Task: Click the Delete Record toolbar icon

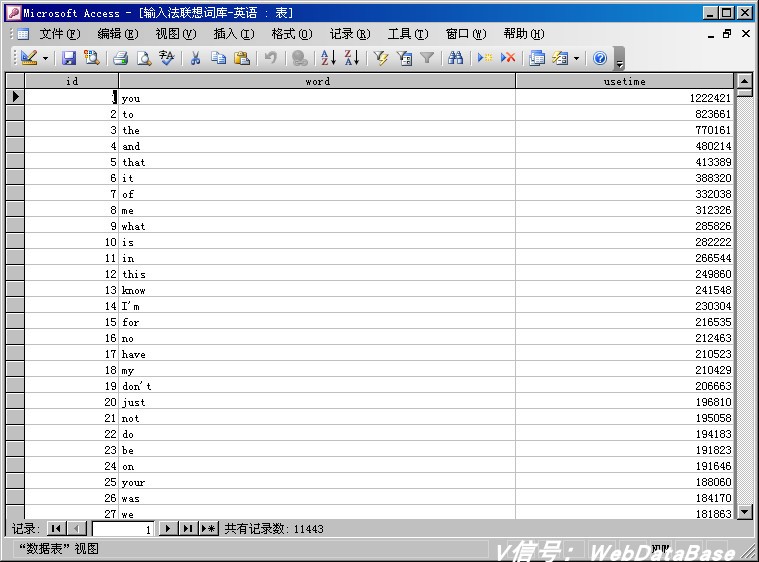Action: coord(508,58)
